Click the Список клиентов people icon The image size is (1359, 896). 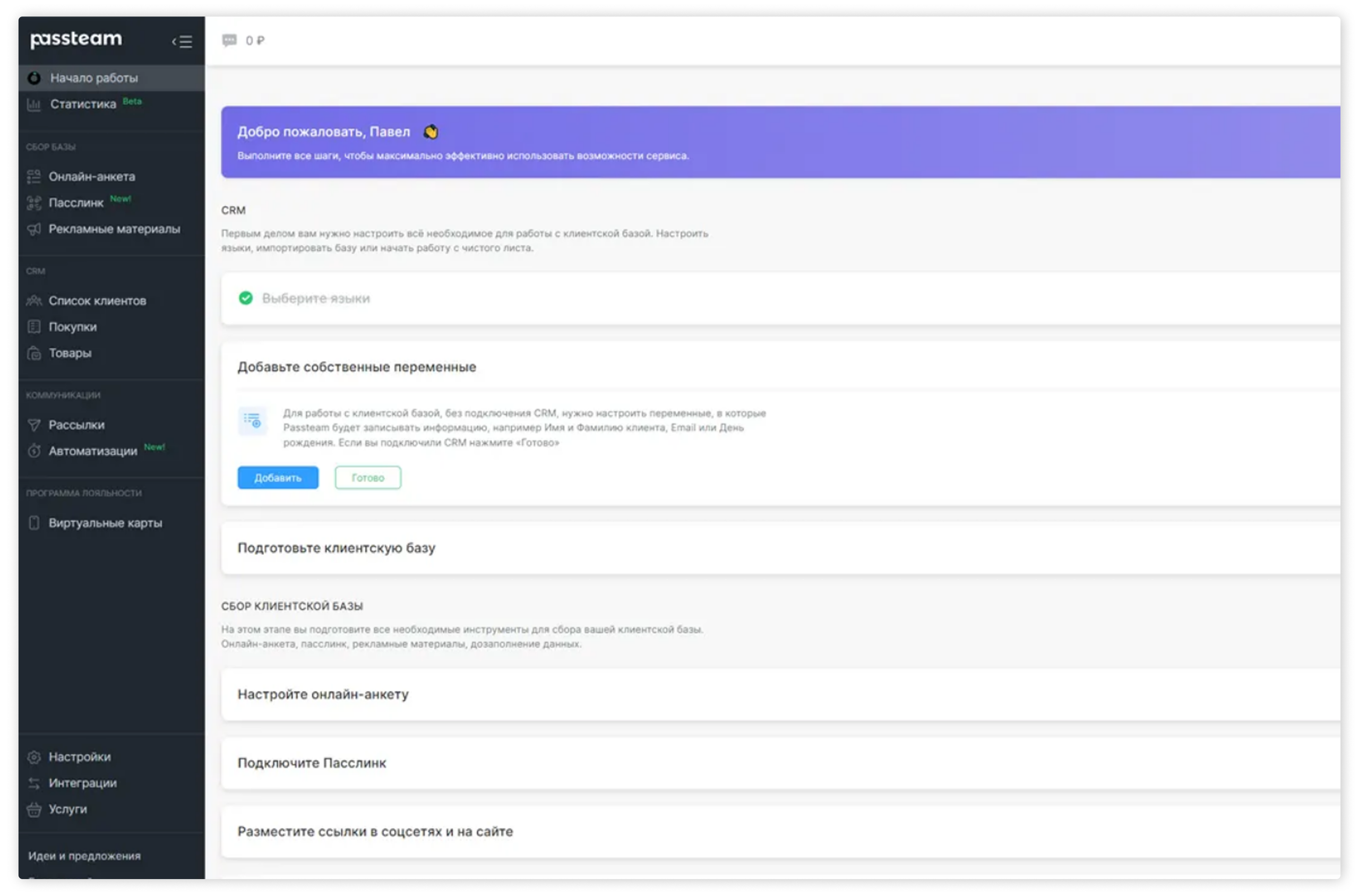pyautogui.click(x=34, y=300)
